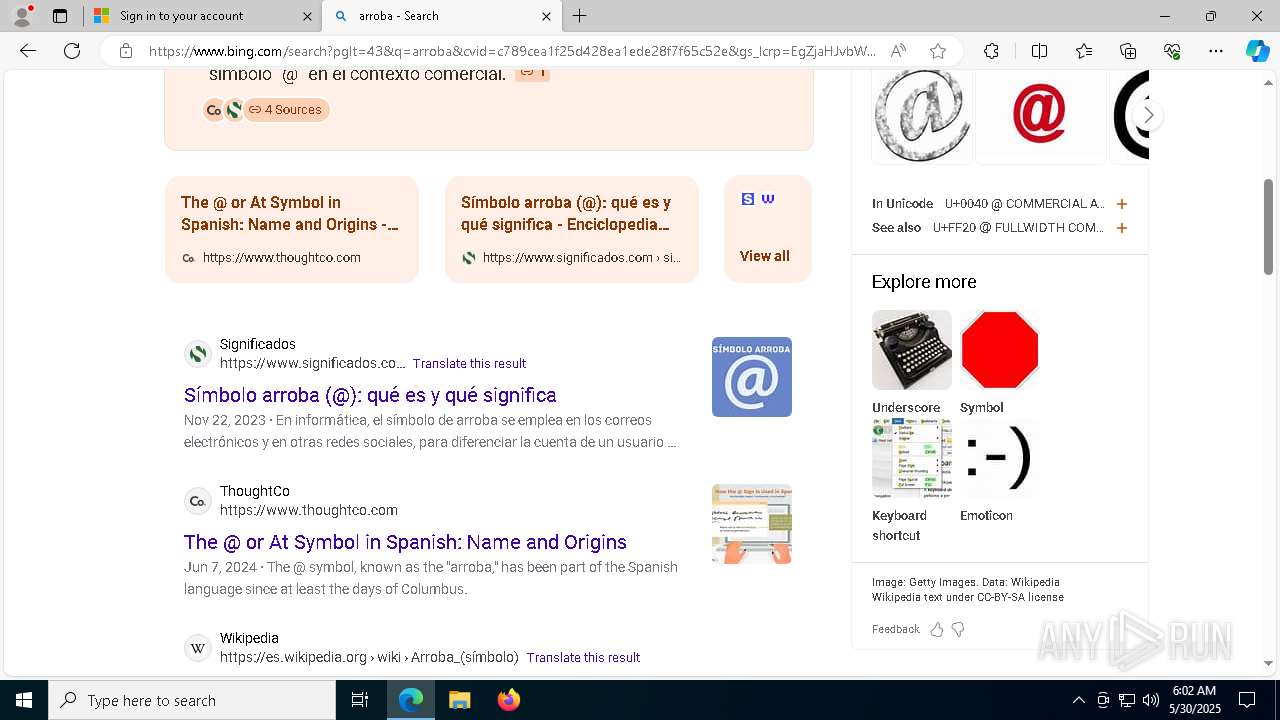Open the ThoughtCo result thumbnail image
This screenshot has width=1280, height=720.
click(752, 524)
